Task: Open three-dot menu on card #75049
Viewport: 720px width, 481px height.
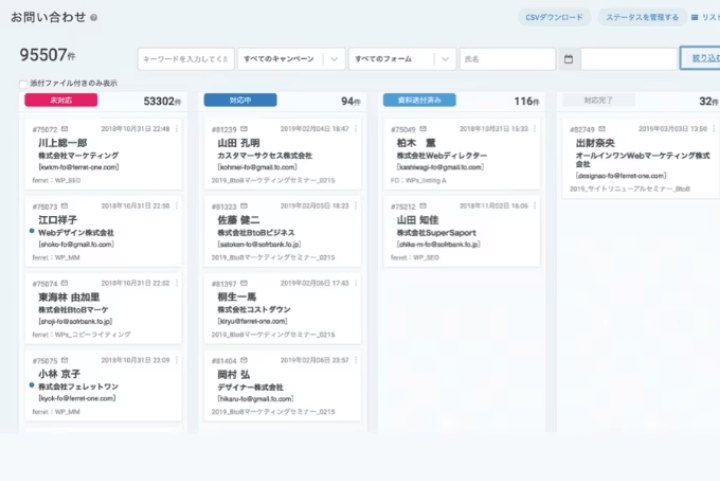Action: click(x=535, y=129)
